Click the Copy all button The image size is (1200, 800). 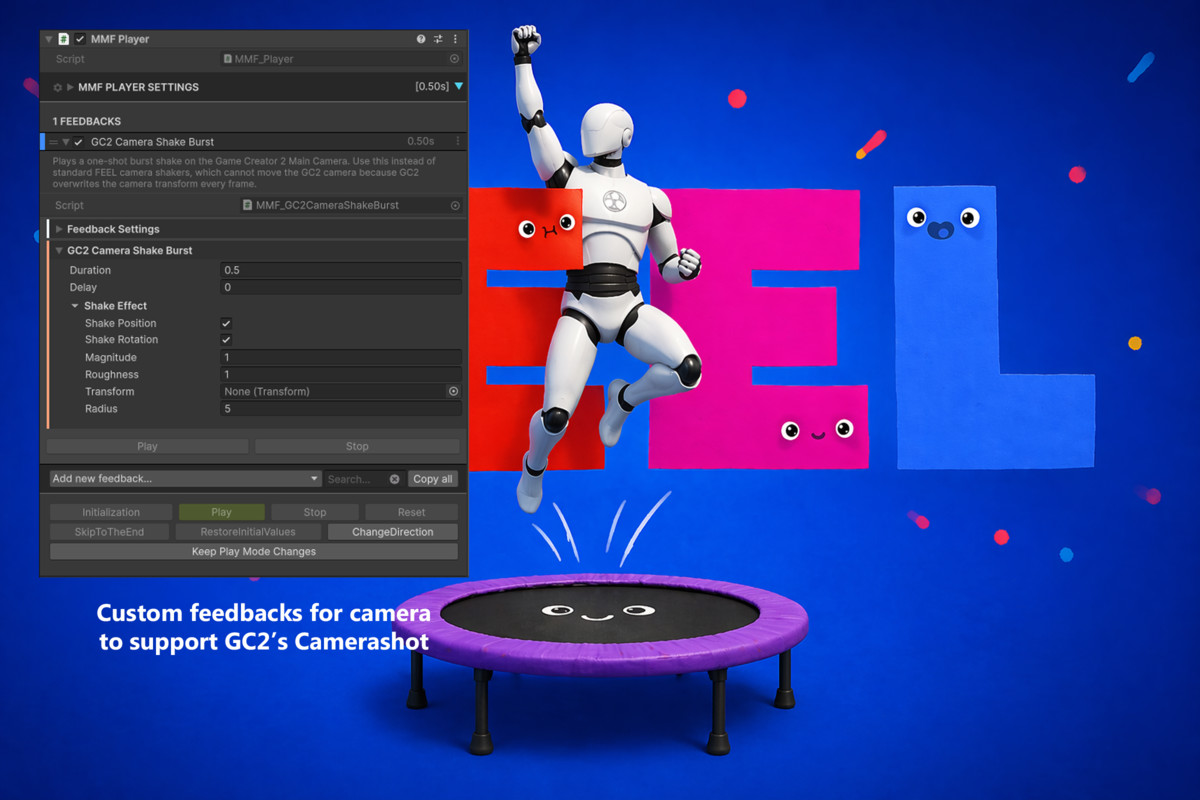[x=433, y=479]
